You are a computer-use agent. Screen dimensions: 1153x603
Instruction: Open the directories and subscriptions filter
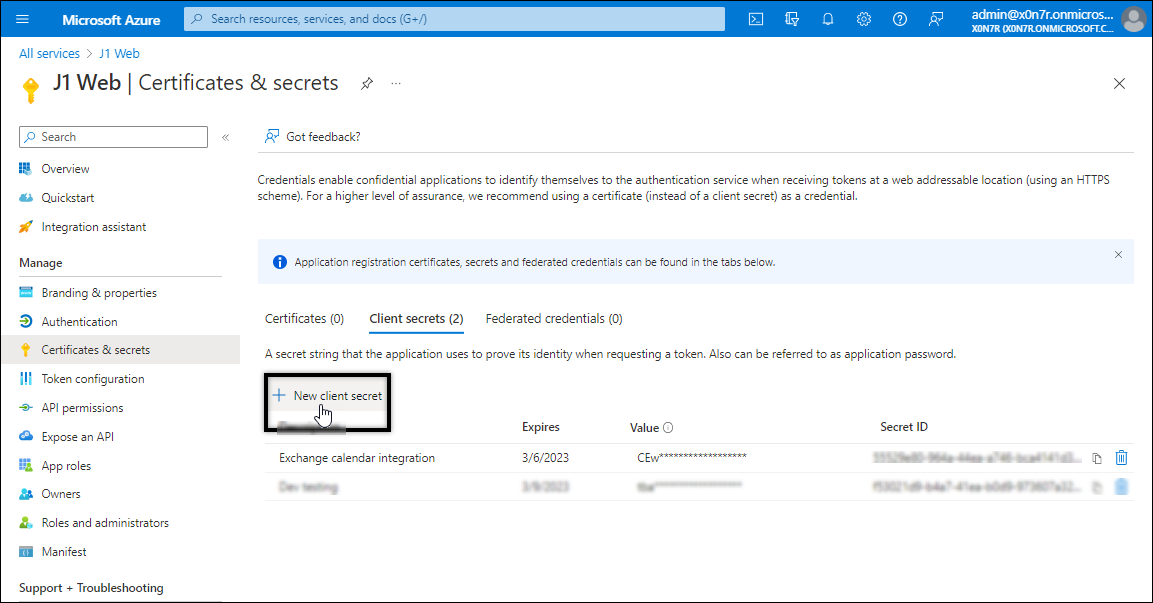pos(793,19)
